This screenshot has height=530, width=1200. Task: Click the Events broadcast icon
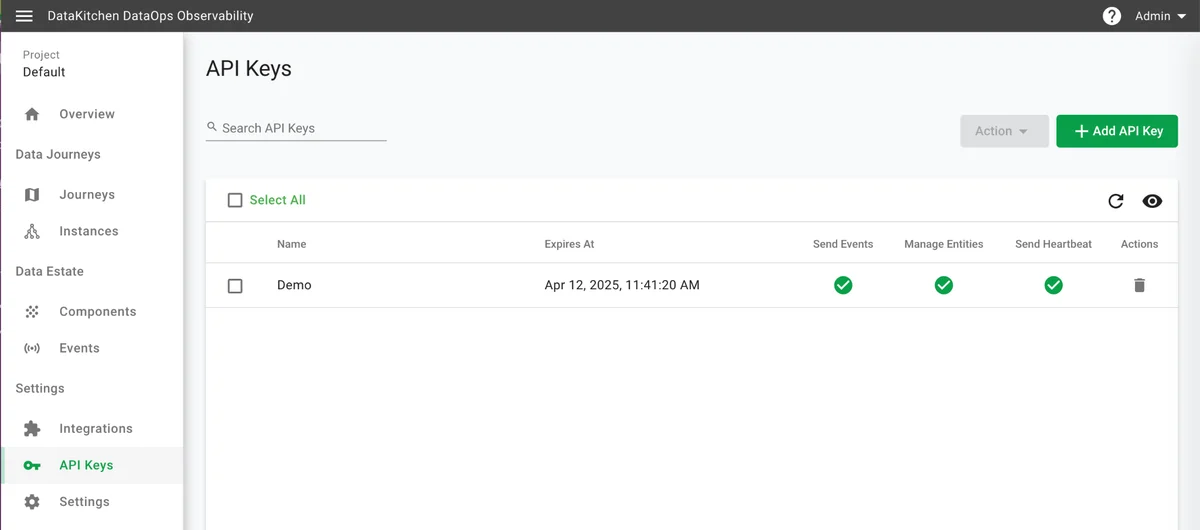click(x=32, y=348)
